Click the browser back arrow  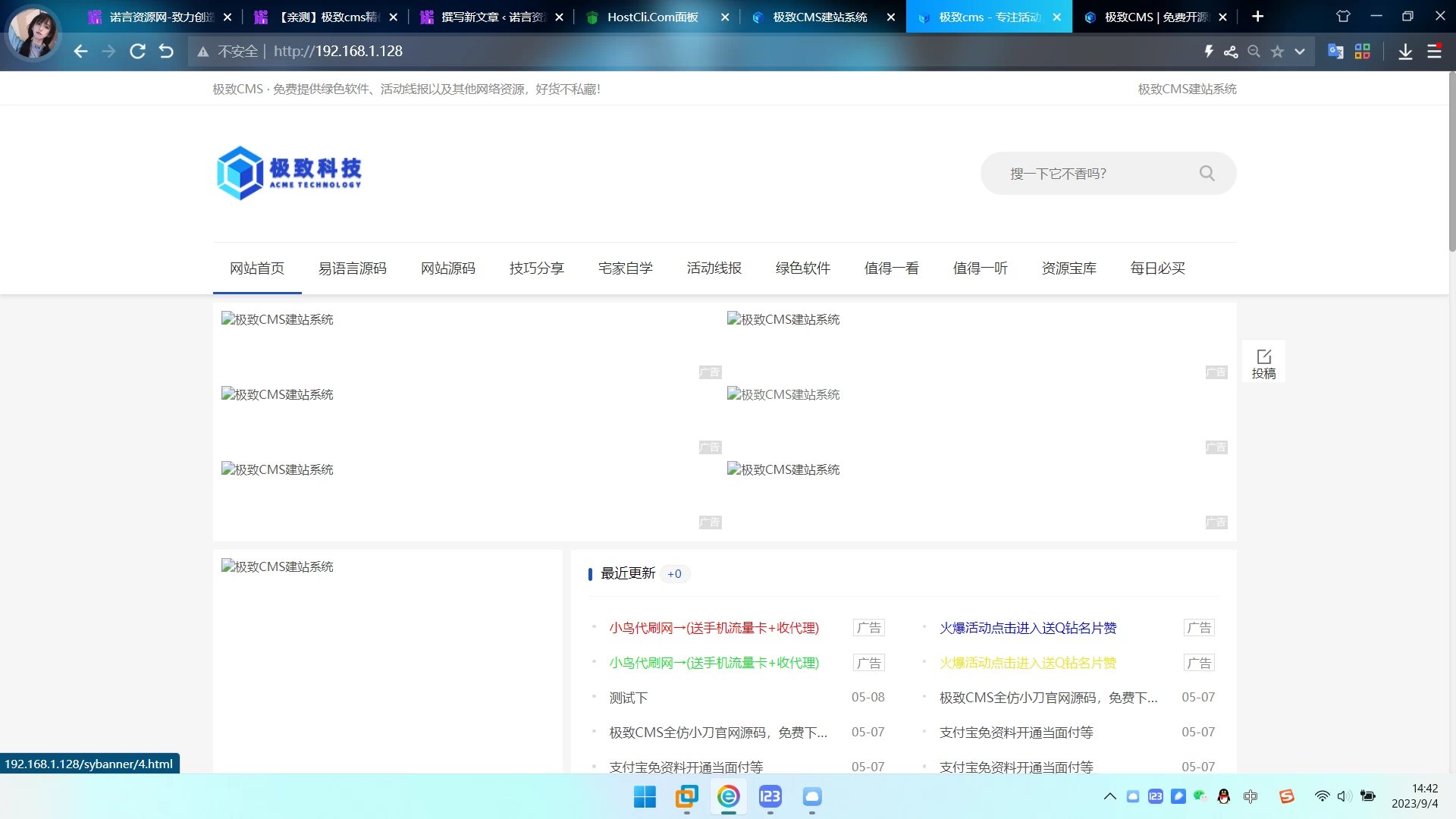[x=80, y=51]
